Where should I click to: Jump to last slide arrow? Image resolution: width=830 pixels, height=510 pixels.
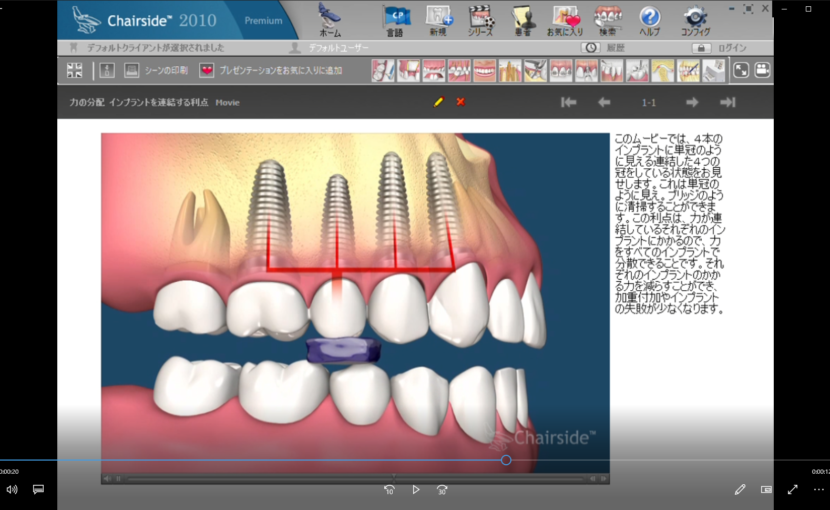coord(728,102)
